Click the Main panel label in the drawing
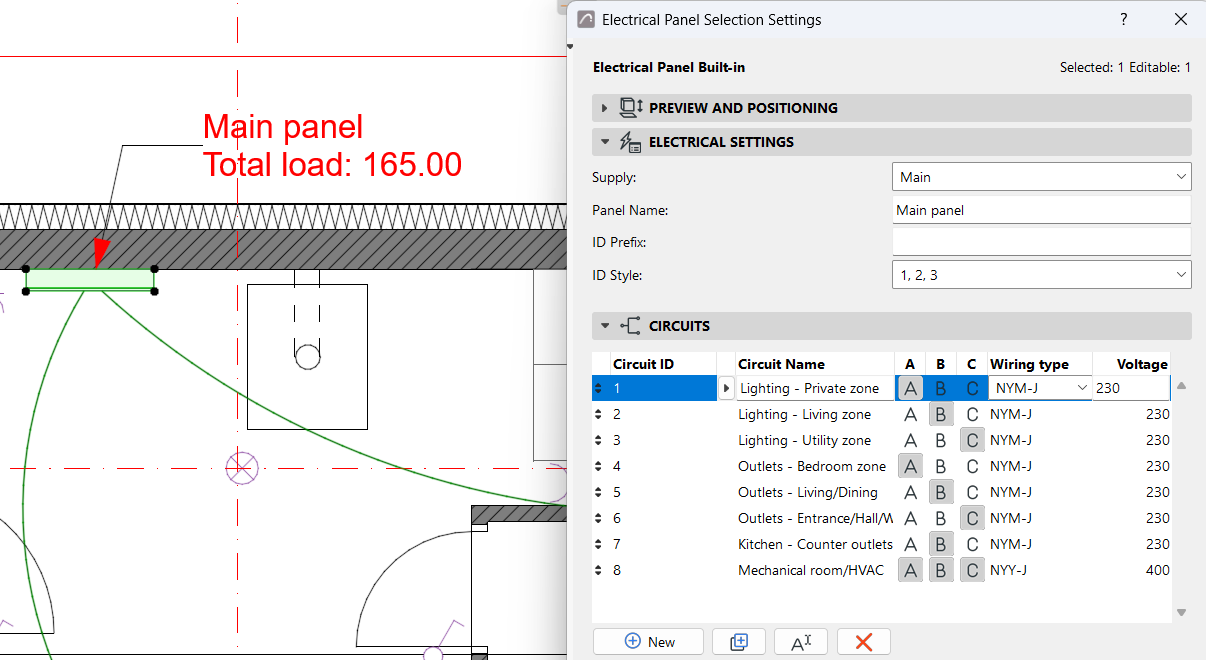The width and height of the screenshot is (1206, 660). pyautogui.click(x=283, y=127)
